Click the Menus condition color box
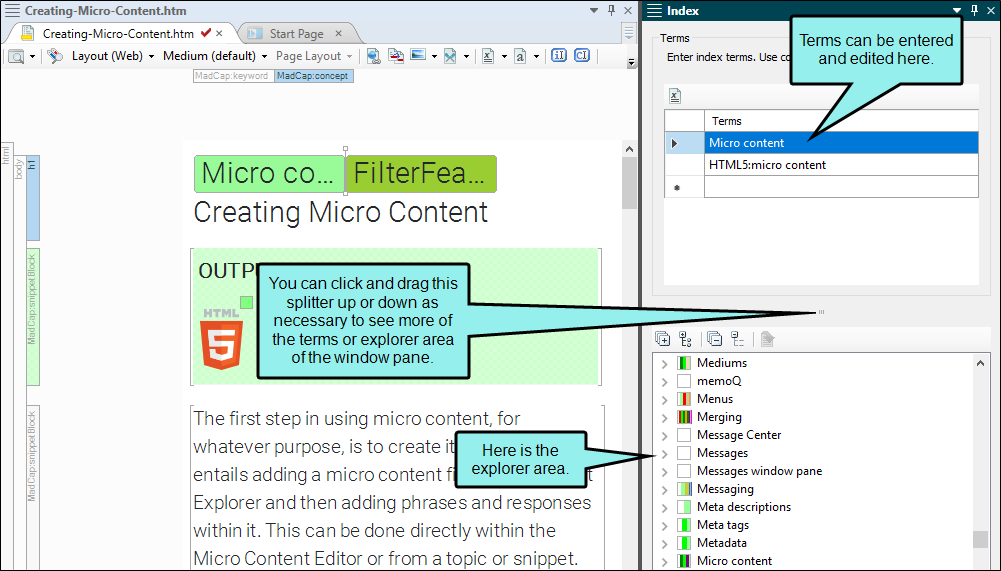The width and height of the screenshot is (1001, 571). click(684, 399)
